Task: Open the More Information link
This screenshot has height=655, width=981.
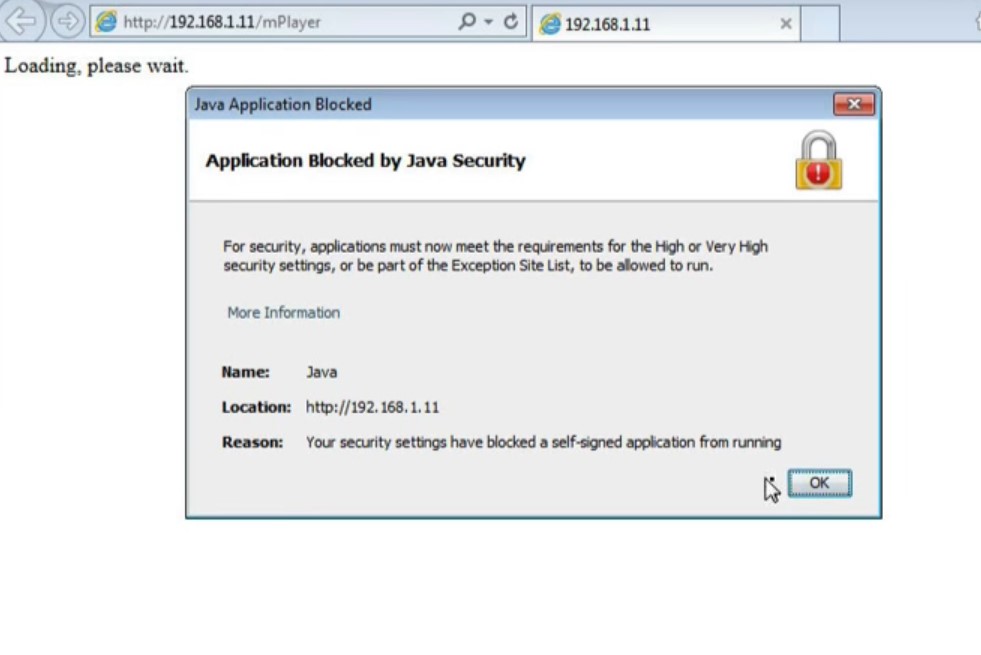Action: (283, 312)
